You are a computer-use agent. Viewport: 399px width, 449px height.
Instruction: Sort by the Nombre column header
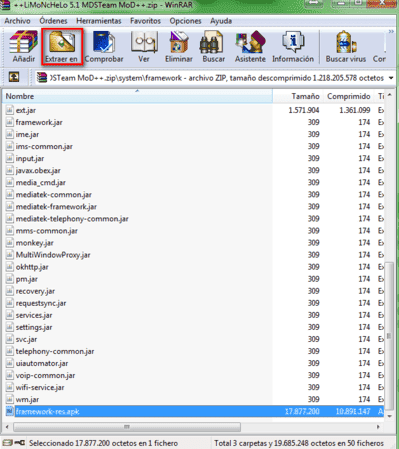point(137,96)
